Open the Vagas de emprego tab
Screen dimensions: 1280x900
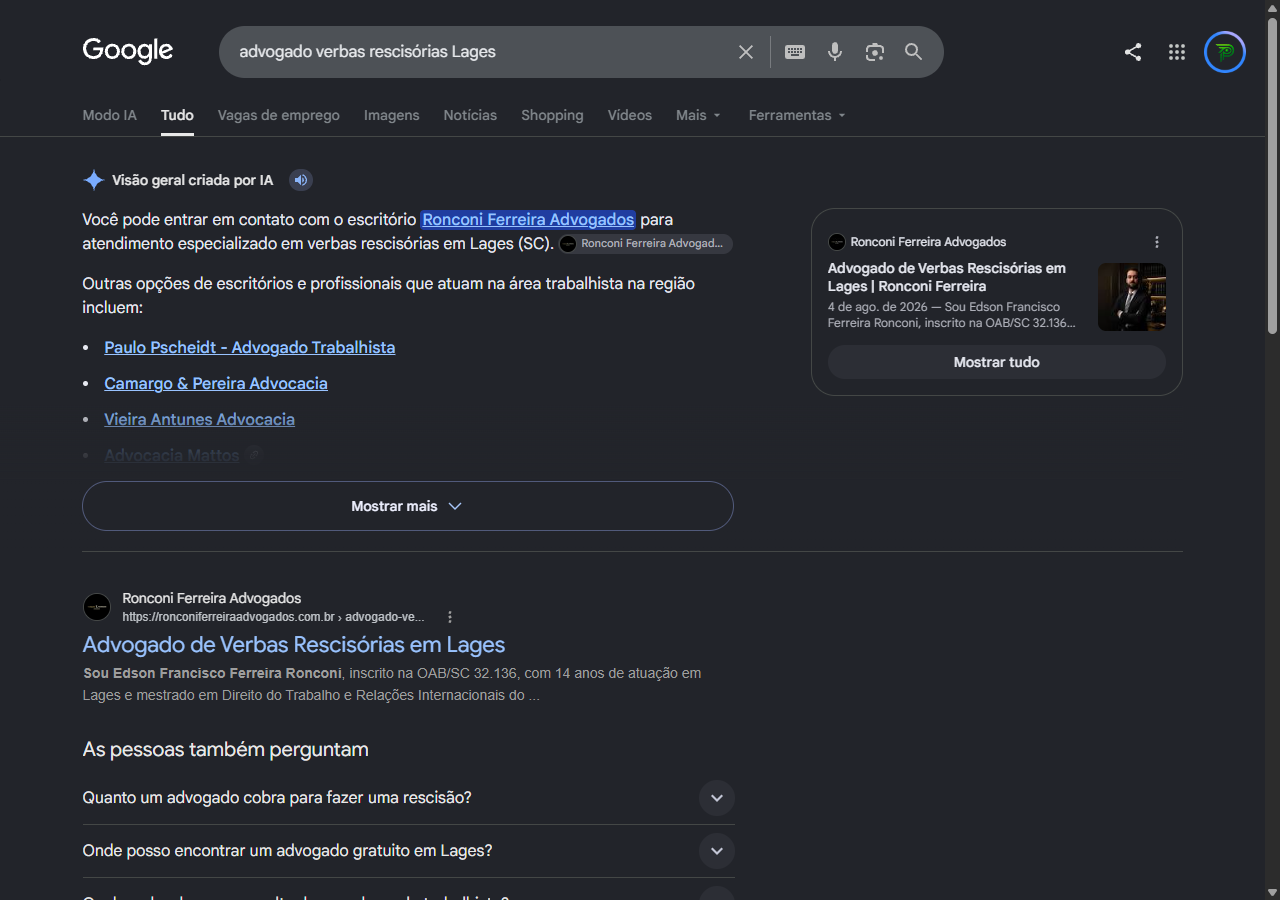(279, 115)
